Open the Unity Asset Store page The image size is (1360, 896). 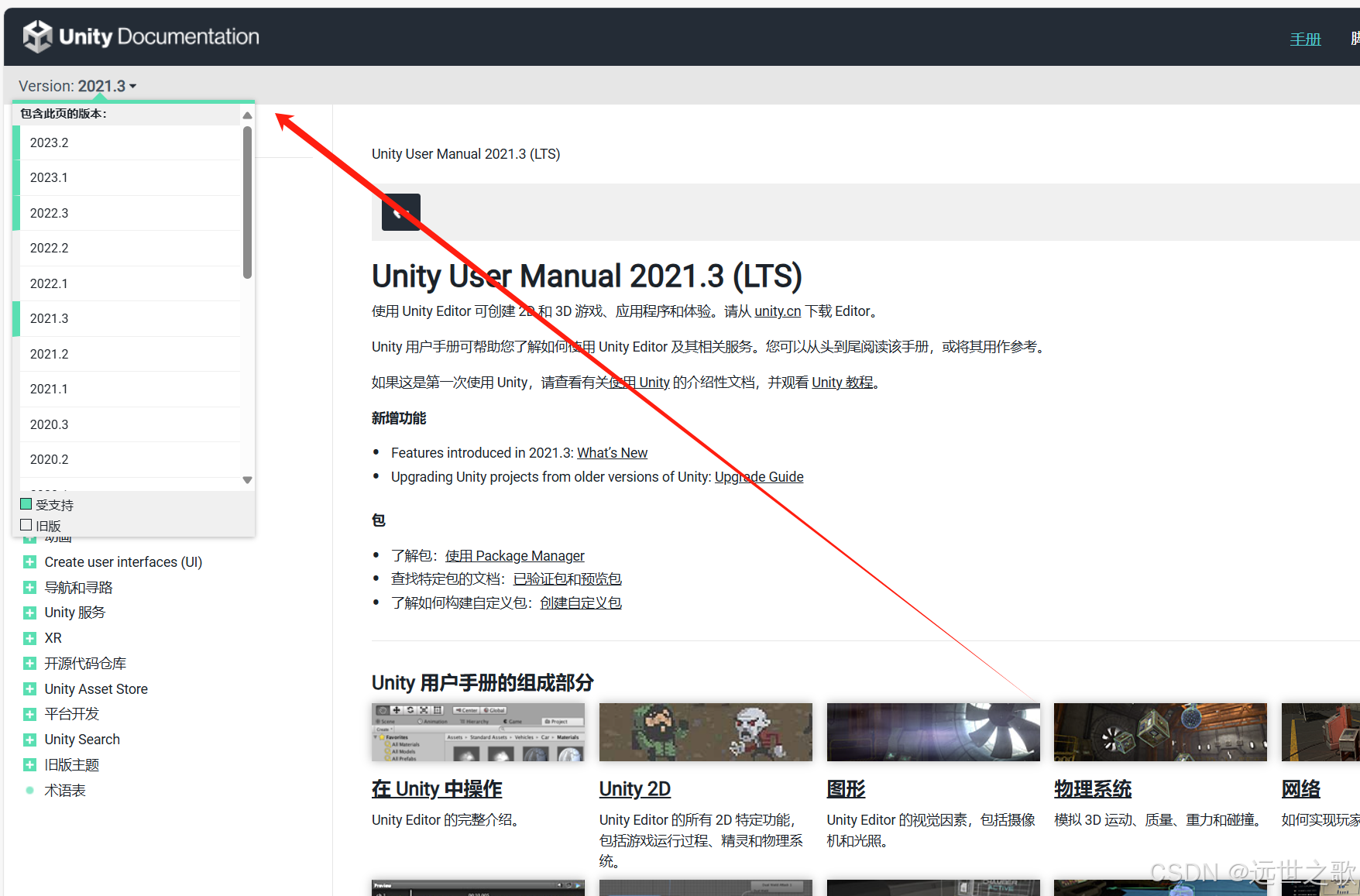coord(96,689)
